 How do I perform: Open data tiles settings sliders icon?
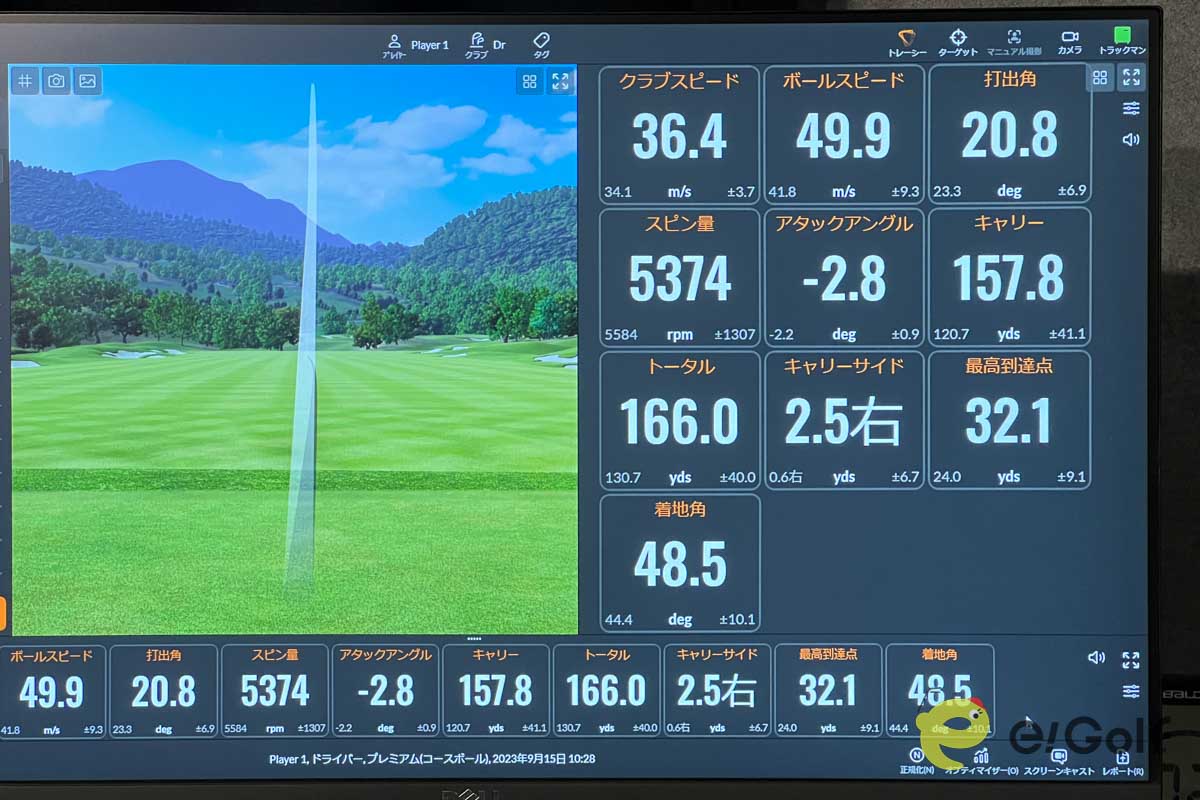pos(1131,108)
